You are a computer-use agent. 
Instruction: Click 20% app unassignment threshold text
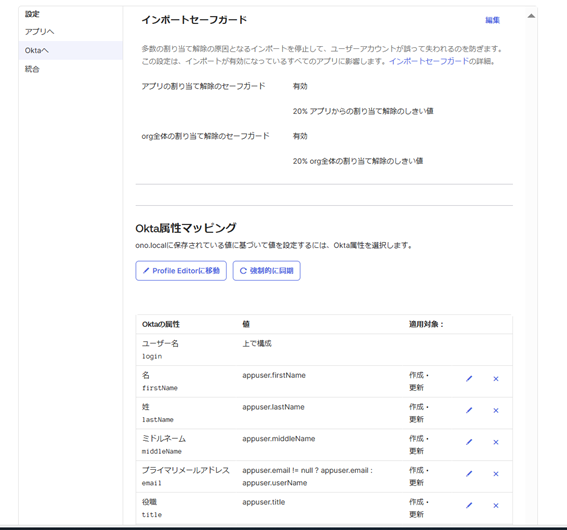(x=363, y=111)
